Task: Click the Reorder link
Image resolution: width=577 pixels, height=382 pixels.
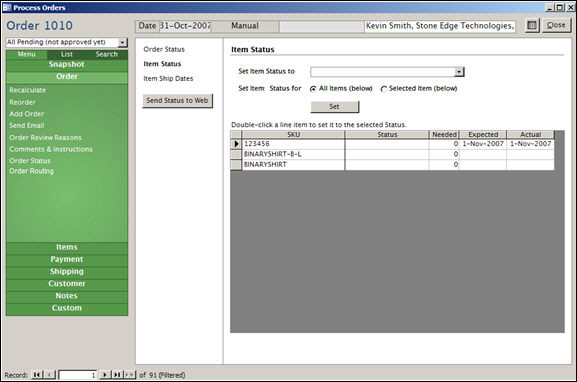Action: point(22,102)
